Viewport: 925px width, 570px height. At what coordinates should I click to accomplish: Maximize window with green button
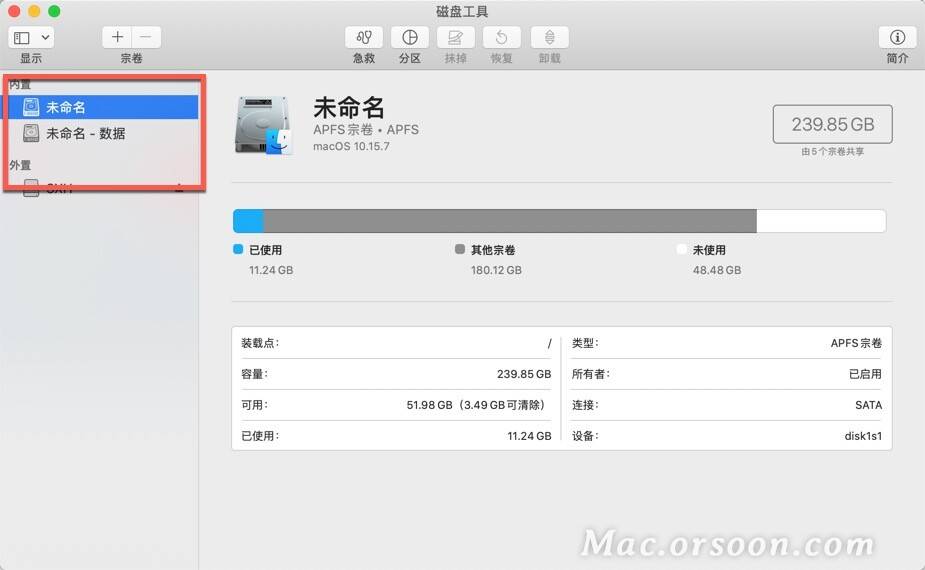pos(54,11)
